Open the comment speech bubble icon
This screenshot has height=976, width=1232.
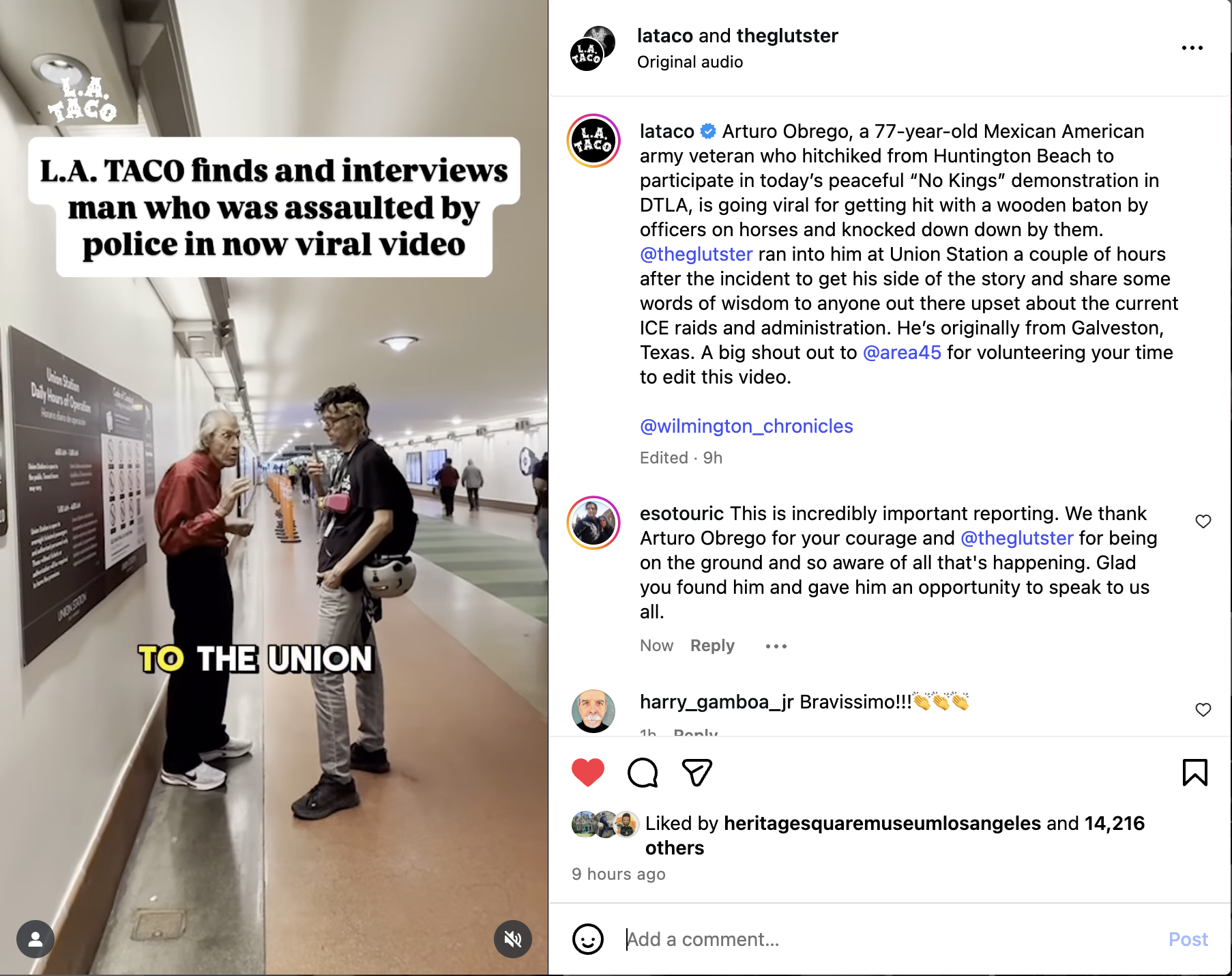tap(643, 773)
